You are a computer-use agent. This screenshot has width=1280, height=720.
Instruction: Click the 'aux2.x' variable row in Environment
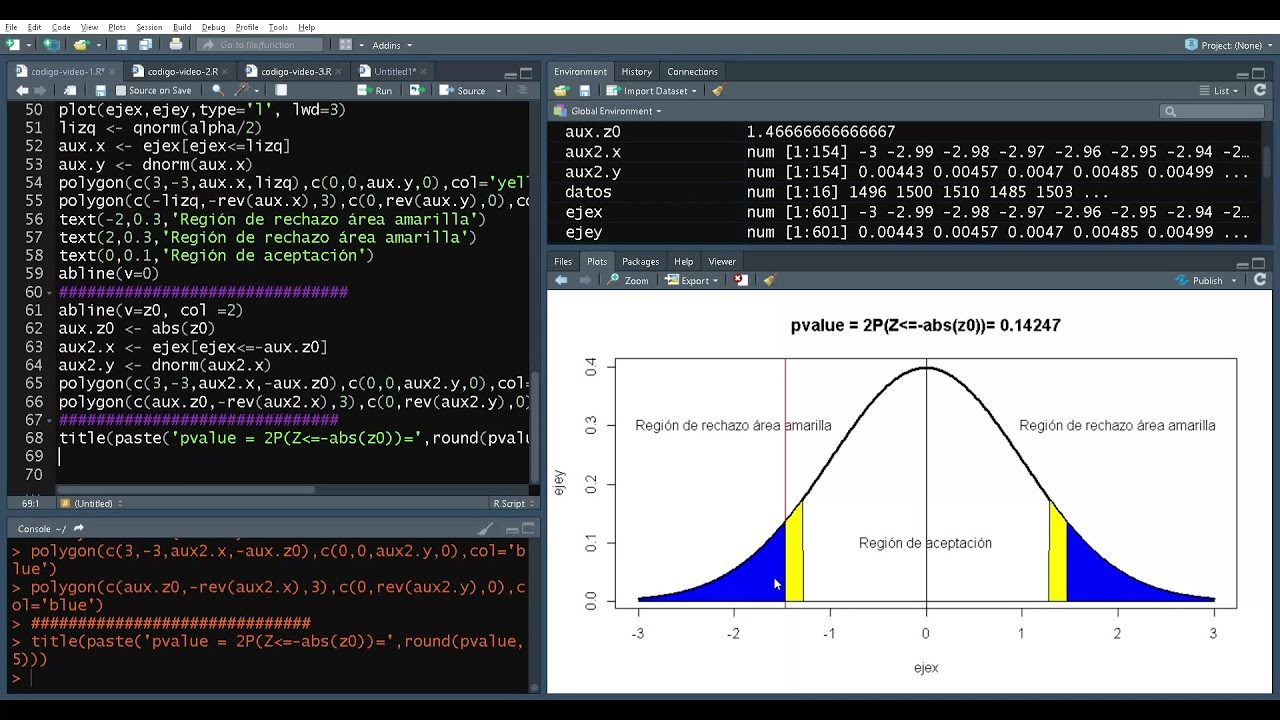pos(905,152)
